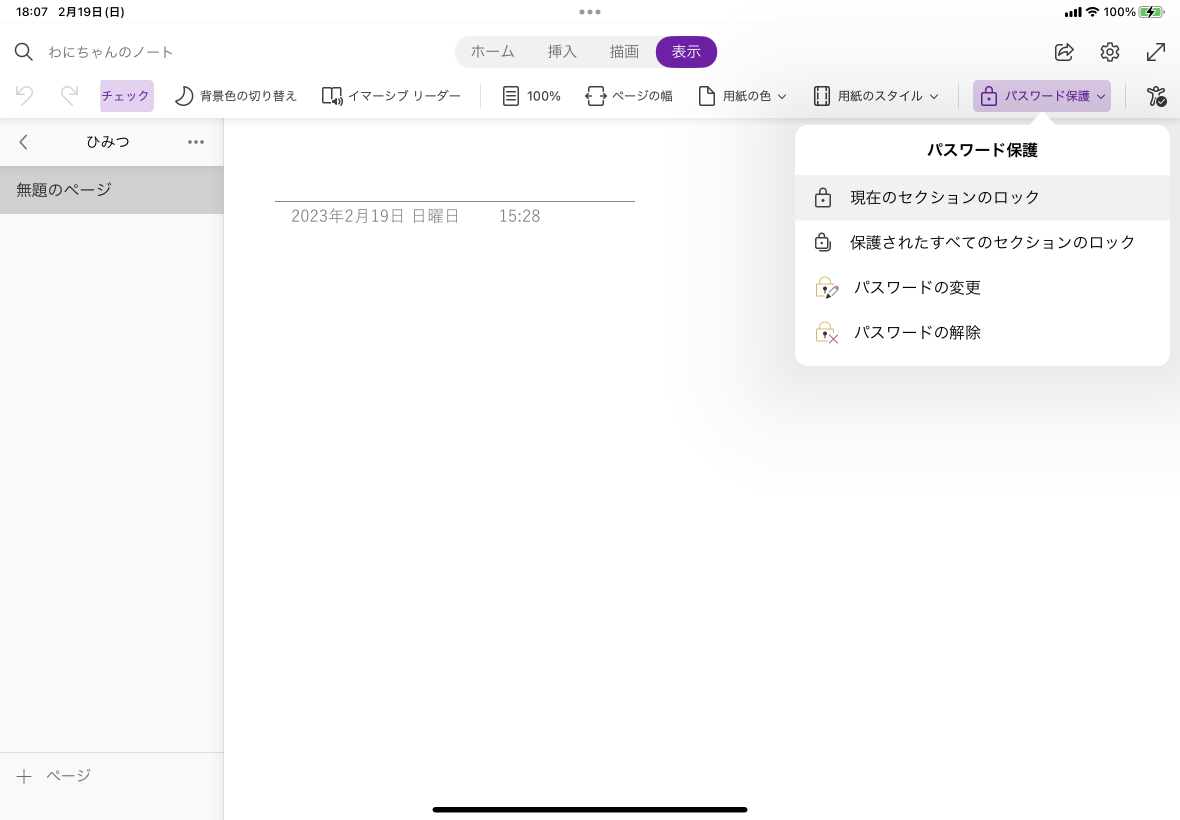The width and height of the screenshot is (1180, 820).
Task: Tap the battery indicator
Action: (1151, 12)
